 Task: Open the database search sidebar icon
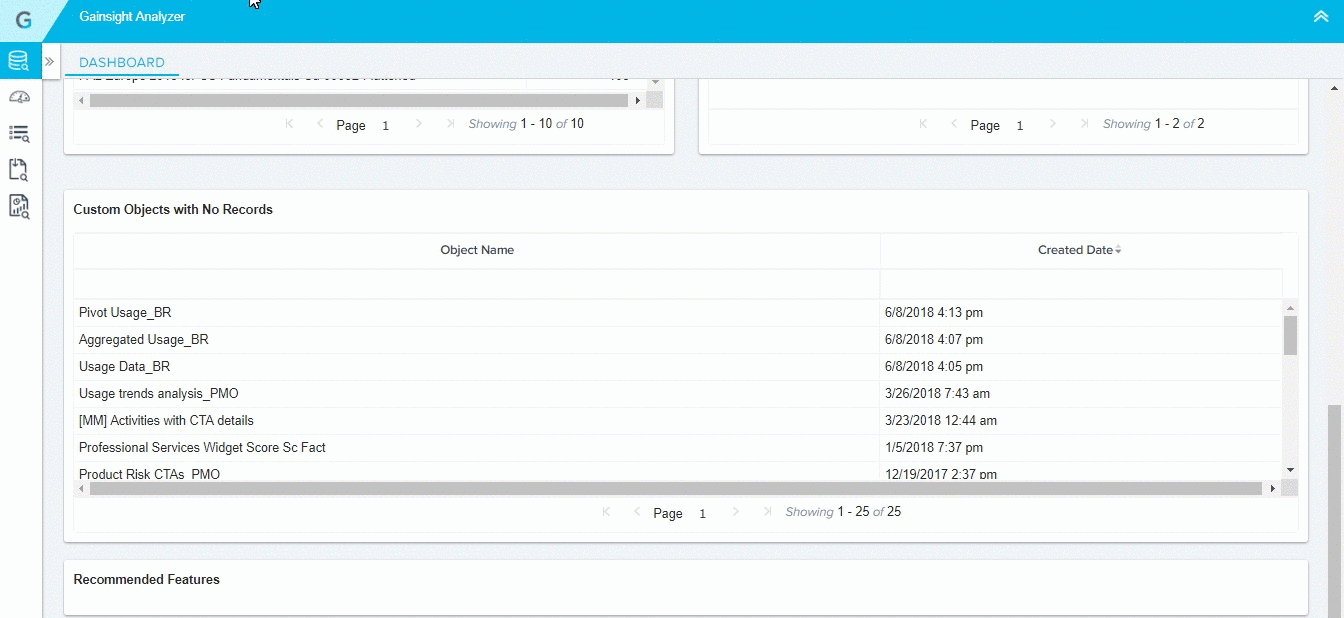[x=19, y=62]
